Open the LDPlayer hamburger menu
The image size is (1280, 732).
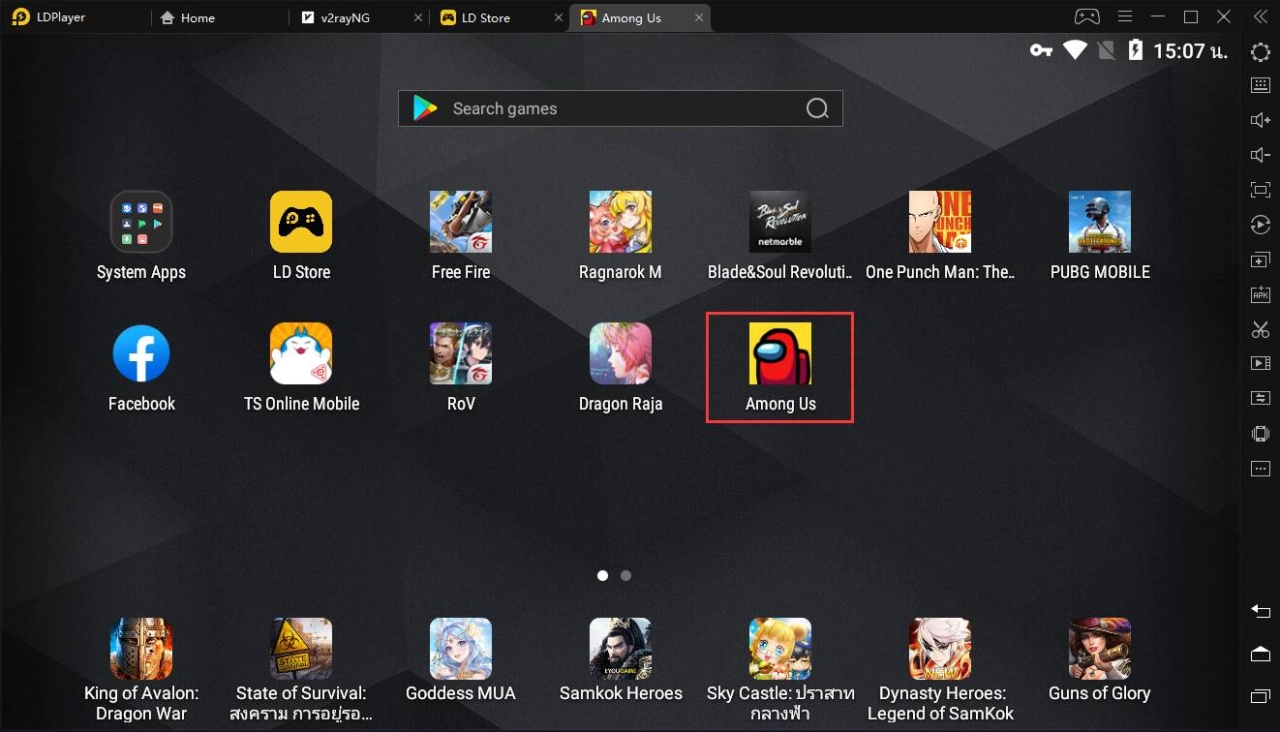click(1125, 17)
